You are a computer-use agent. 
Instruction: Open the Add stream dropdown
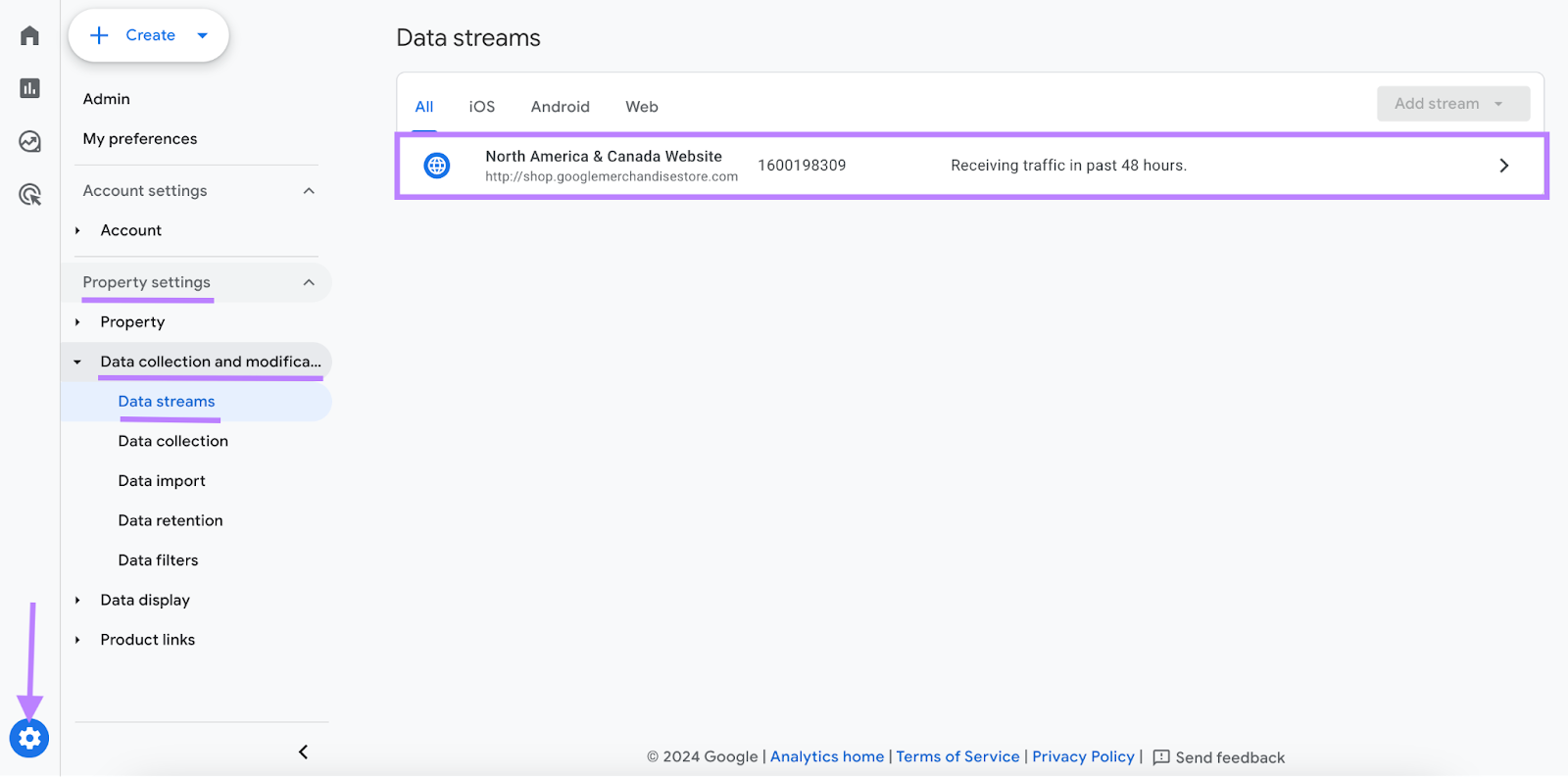pyautogui.click(x=1453, y=104)
